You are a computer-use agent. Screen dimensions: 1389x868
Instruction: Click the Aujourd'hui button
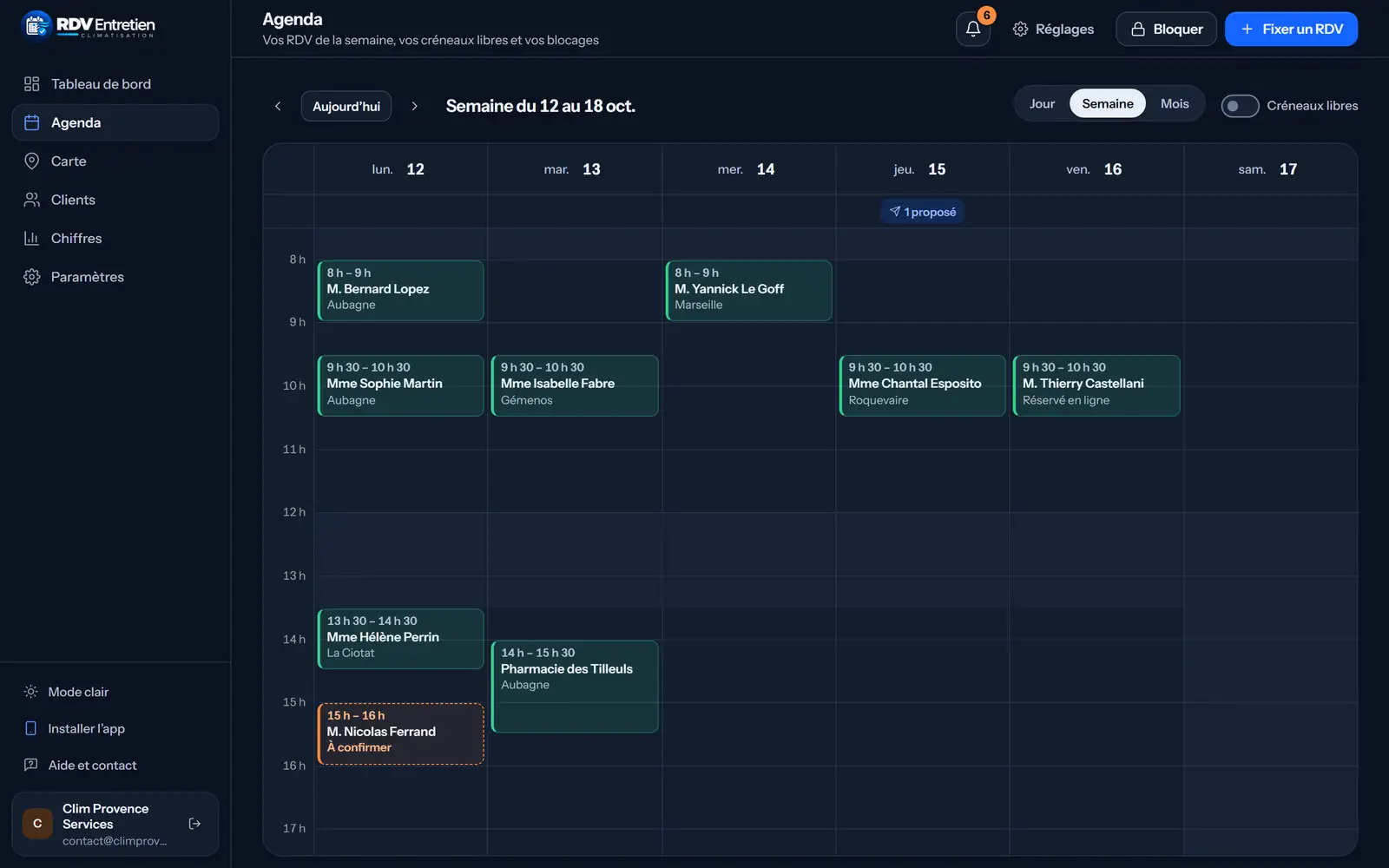click(346, 106)
